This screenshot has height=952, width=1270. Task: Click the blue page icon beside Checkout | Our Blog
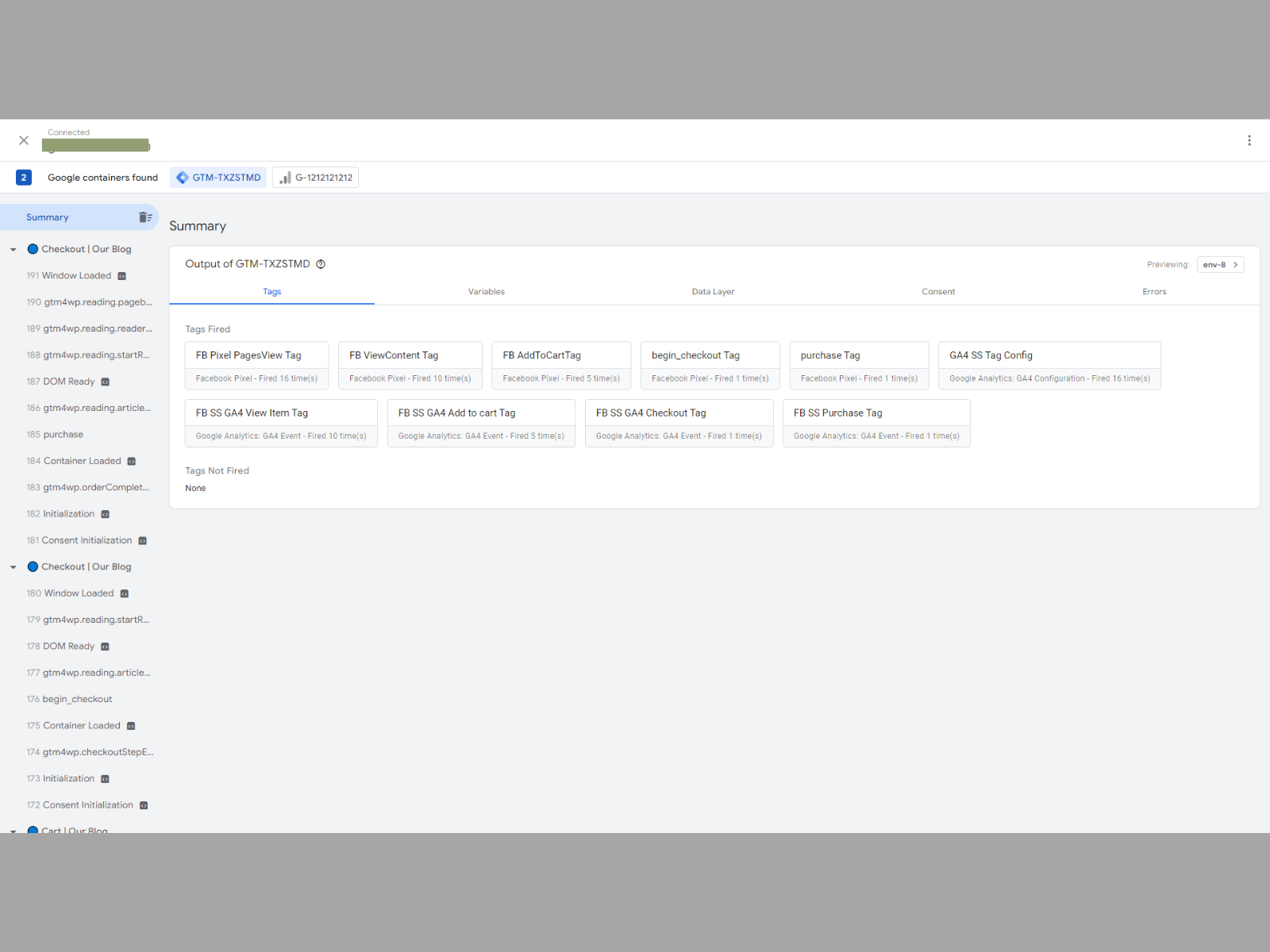33,248
